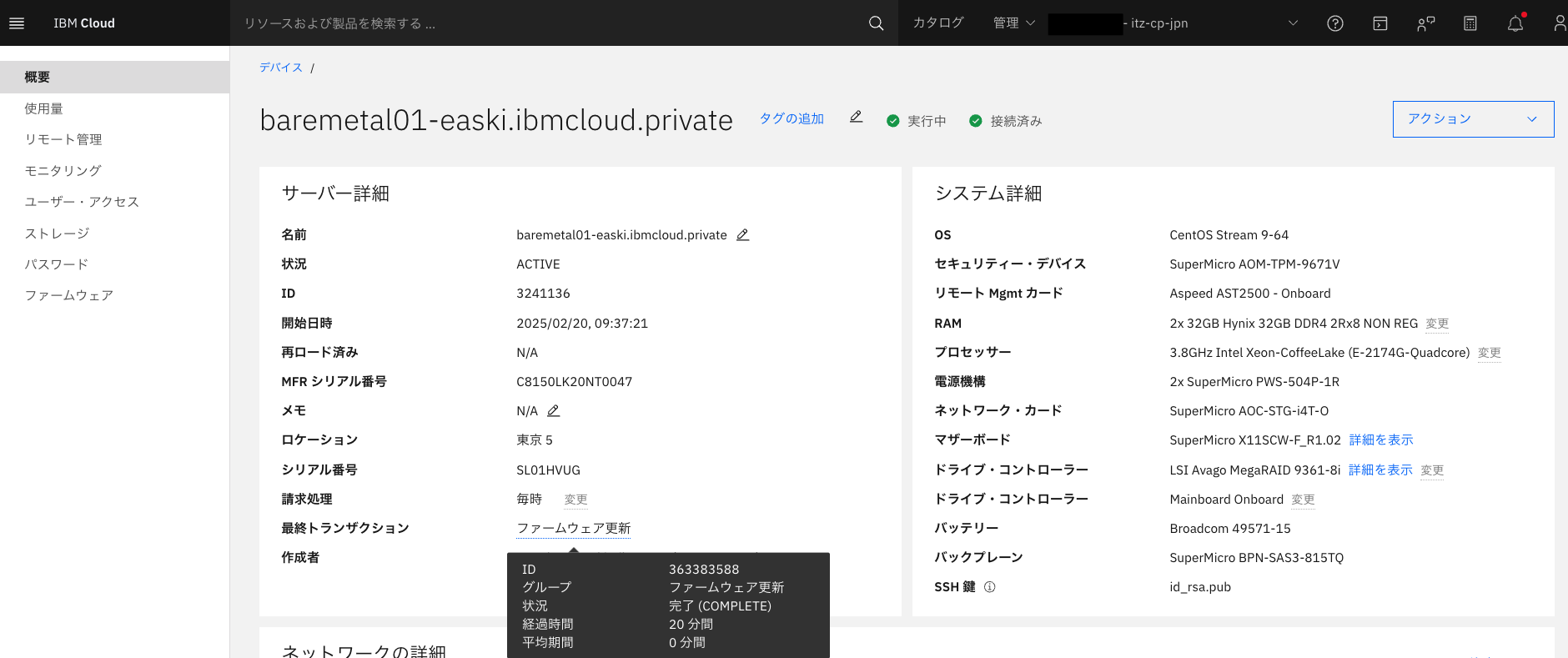Viewport: 1568px width, 658px height.
Task: Edit the 名前 value with pencil icon
Action: tap(742, 235)
